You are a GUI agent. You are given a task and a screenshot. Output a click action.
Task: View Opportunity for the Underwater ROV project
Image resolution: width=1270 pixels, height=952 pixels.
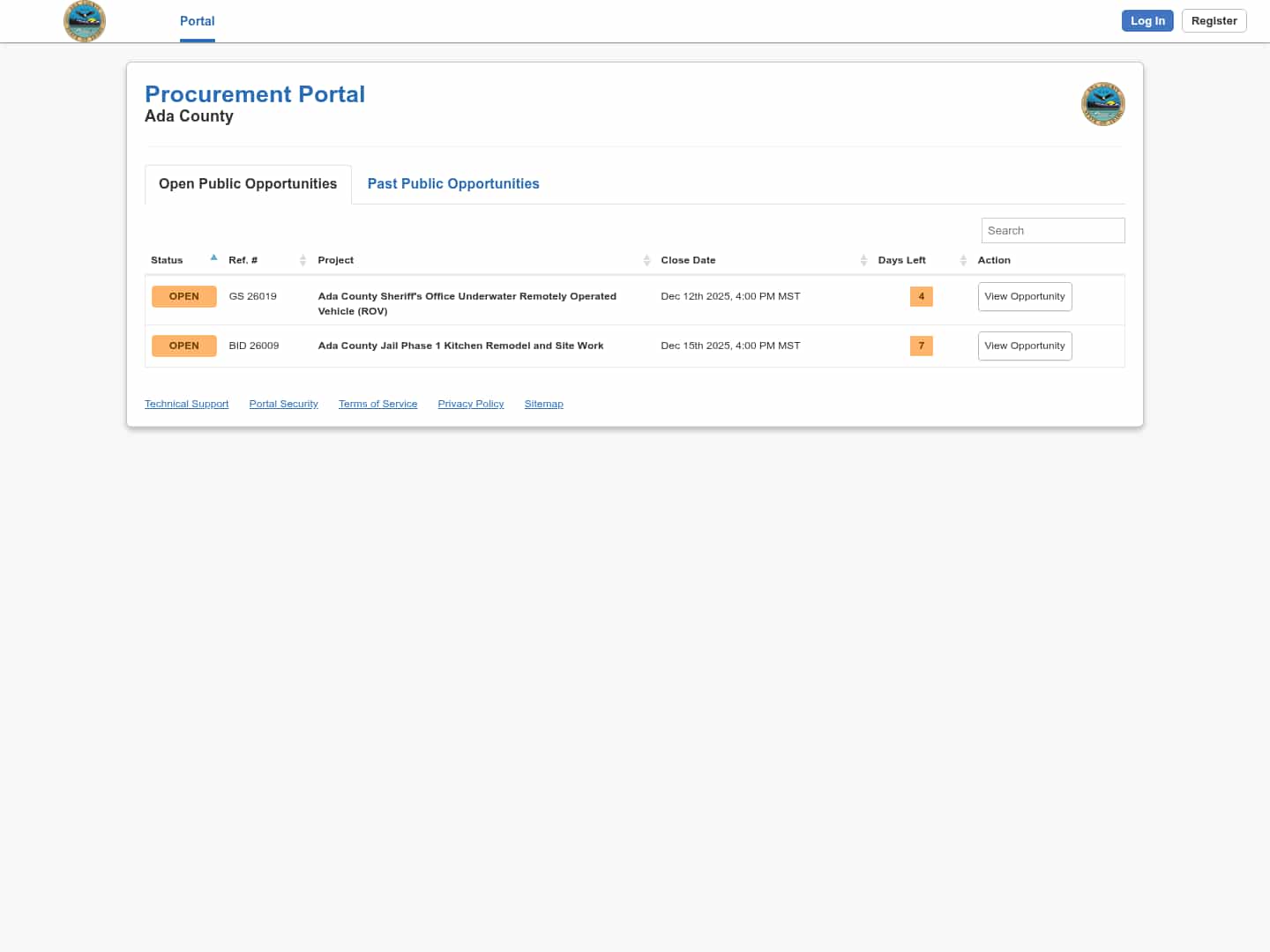pyautogui.click(x=1025, y=296)
